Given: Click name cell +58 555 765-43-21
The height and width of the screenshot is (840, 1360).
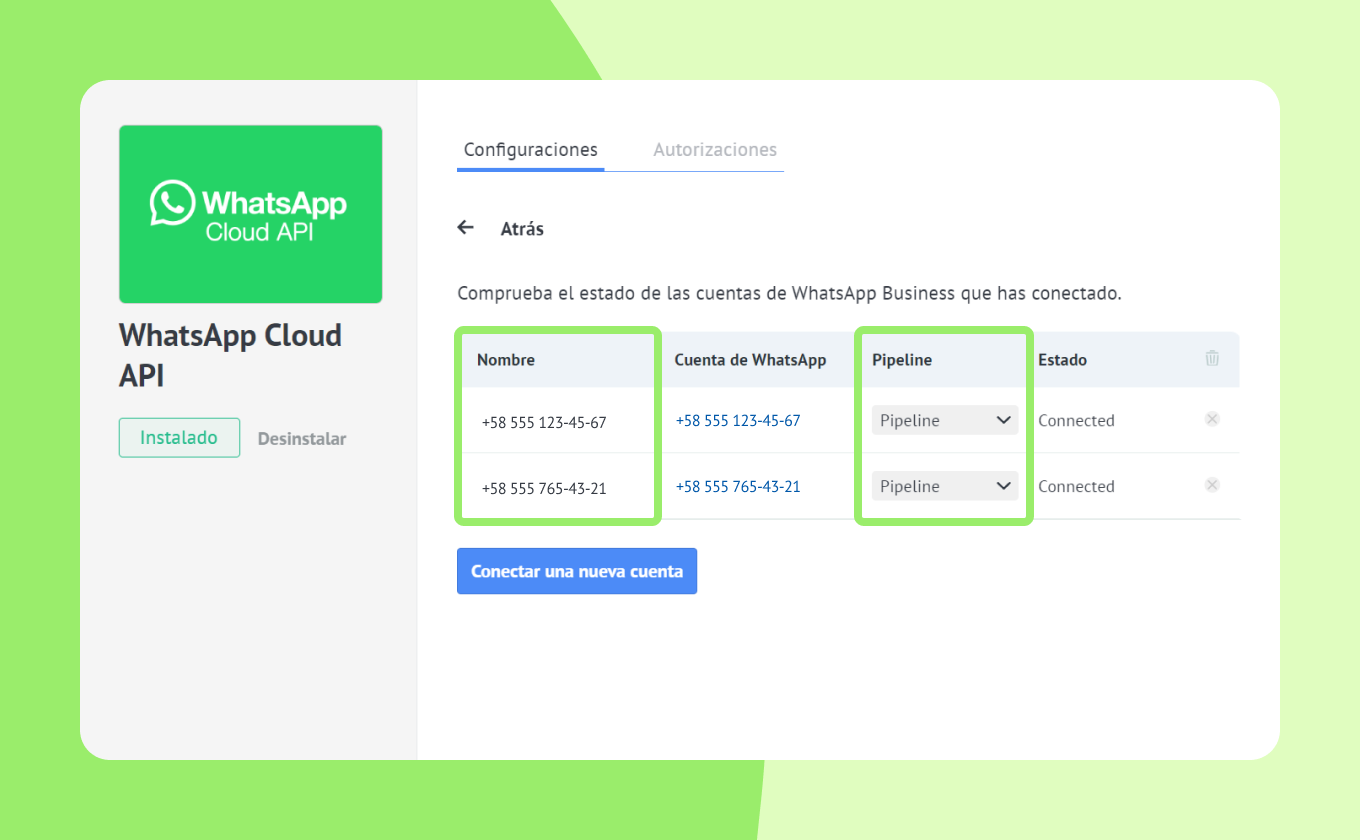Looking at the screenshot, I should (544, 488).
